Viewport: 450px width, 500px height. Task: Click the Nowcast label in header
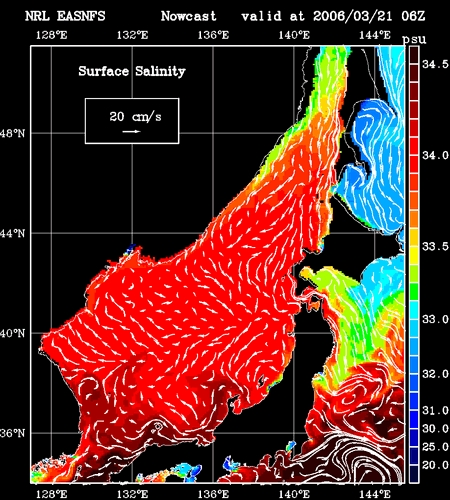[189, 16]
